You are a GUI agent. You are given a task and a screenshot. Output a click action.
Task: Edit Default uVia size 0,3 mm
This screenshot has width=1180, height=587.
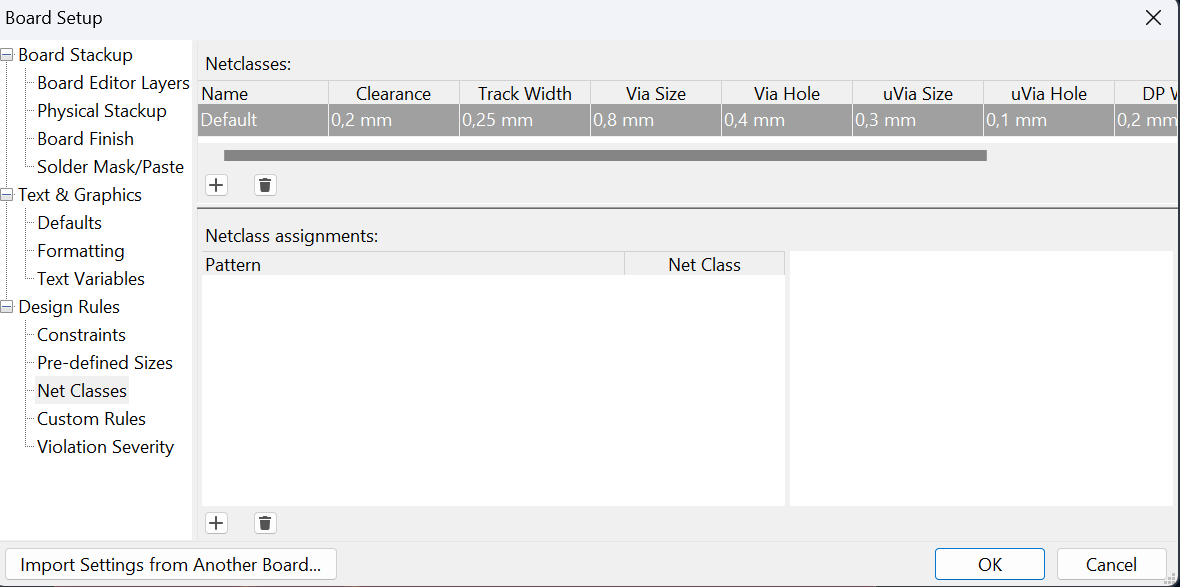(917, 120)
